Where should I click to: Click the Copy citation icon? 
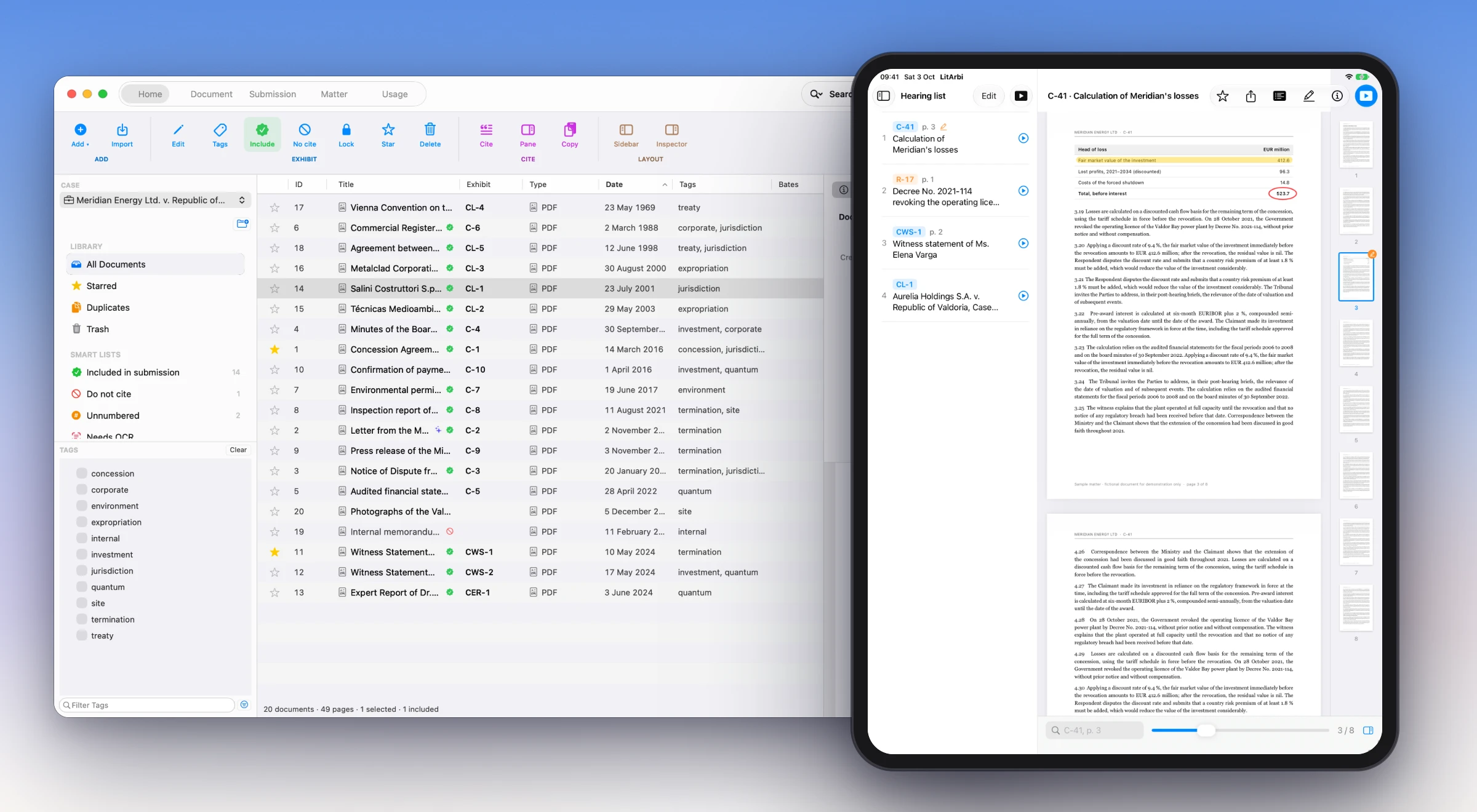(x=570, y=135)
